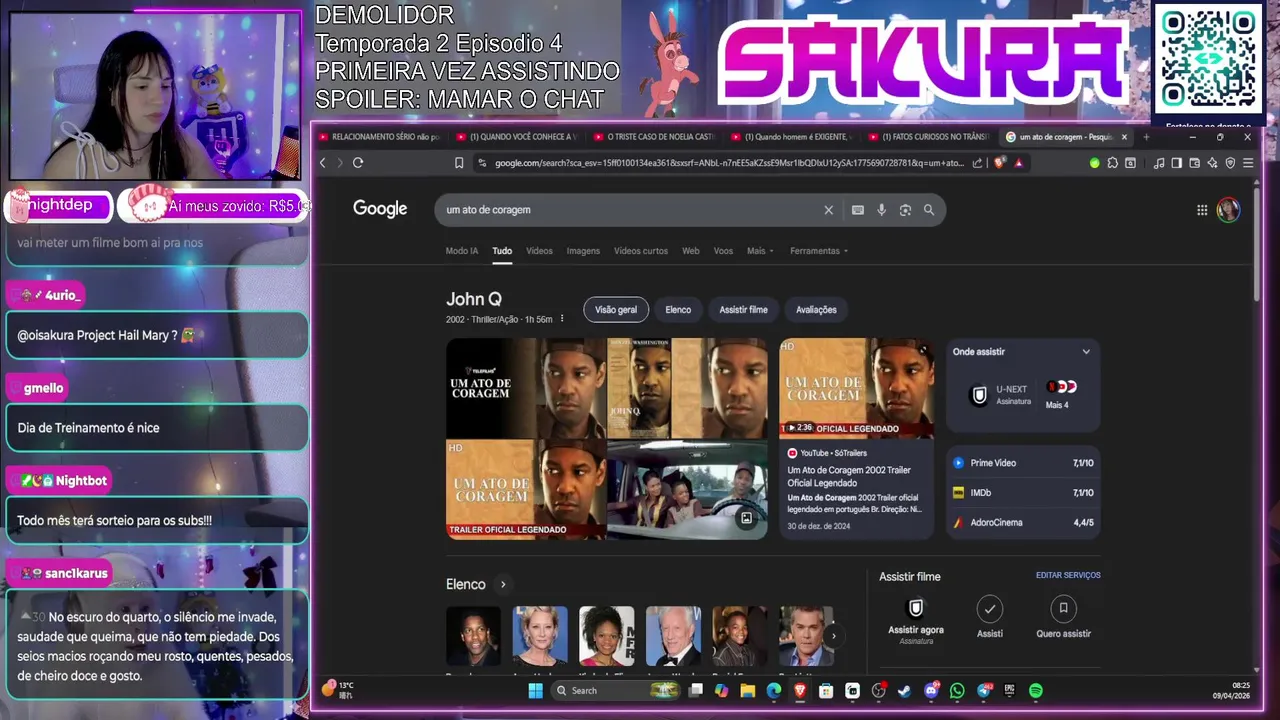Open the IMDb 7,1/10 rating

coord(1023,493)
